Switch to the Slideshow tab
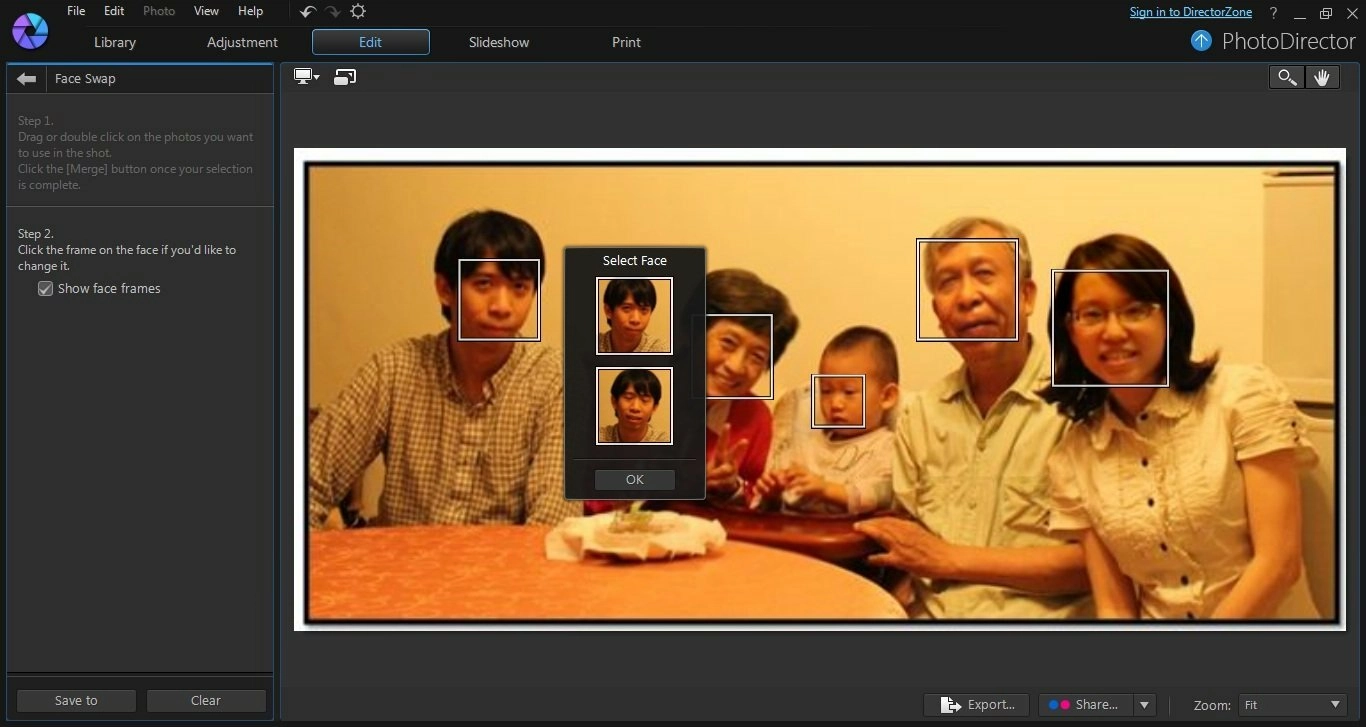Screen dimensions: 1366x727 click(x=499, y=42)
